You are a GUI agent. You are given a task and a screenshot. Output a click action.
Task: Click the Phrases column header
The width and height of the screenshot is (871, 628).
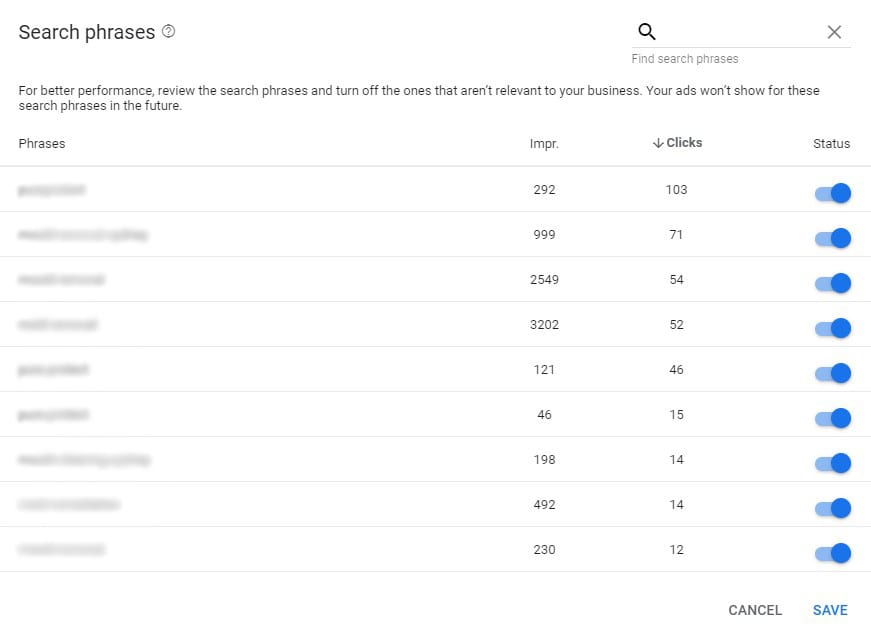click(42, 144)
